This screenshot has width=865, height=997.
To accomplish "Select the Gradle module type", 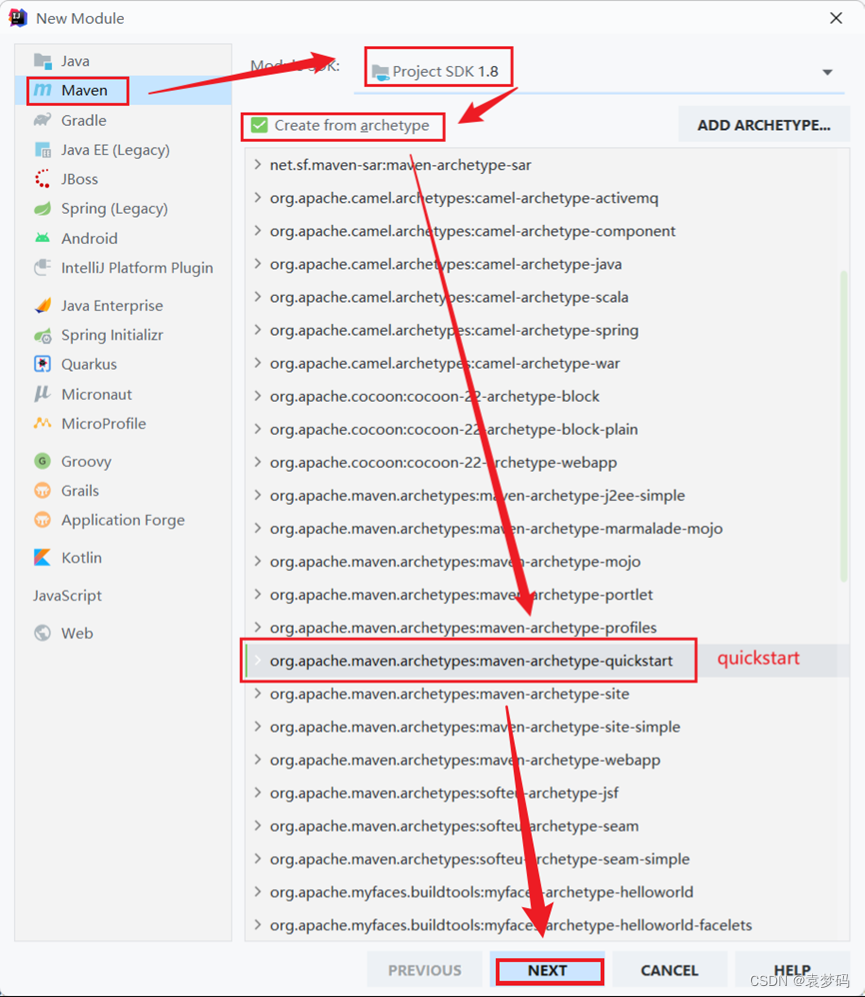I will coord(123,120).
